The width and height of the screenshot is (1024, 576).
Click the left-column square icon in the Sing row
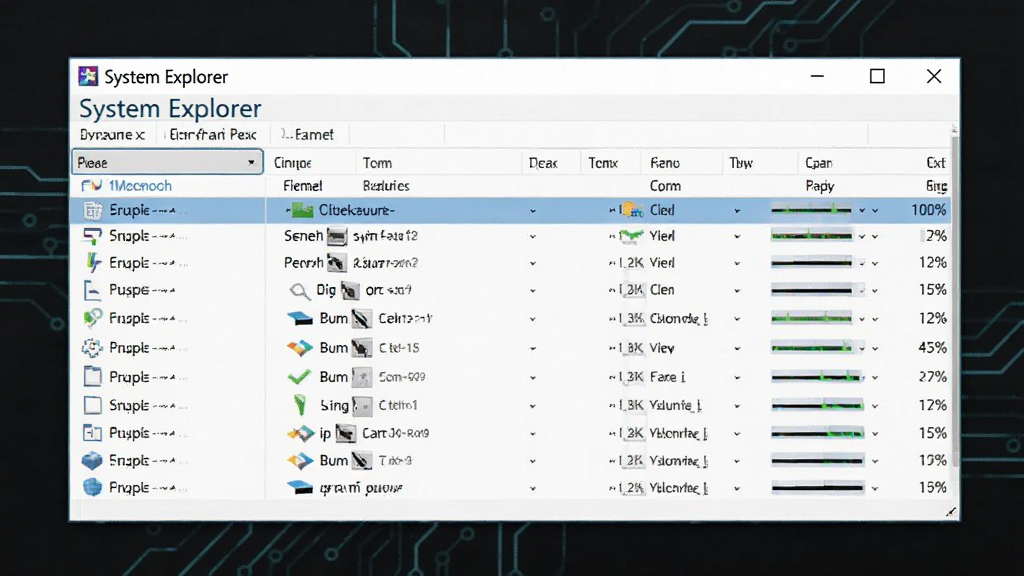coord(93,405)
